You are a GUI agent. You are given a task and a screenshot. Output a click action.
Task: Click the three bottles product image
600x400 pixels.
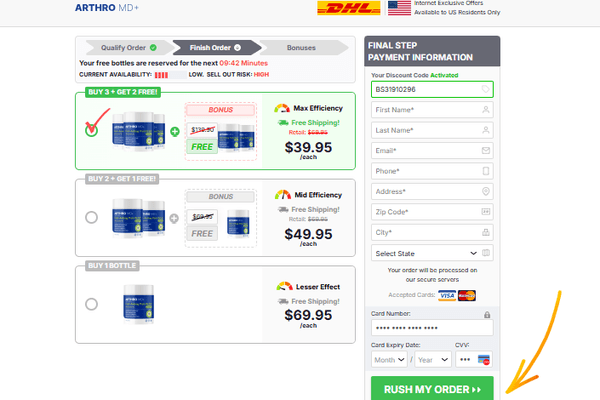pos(139,130)
